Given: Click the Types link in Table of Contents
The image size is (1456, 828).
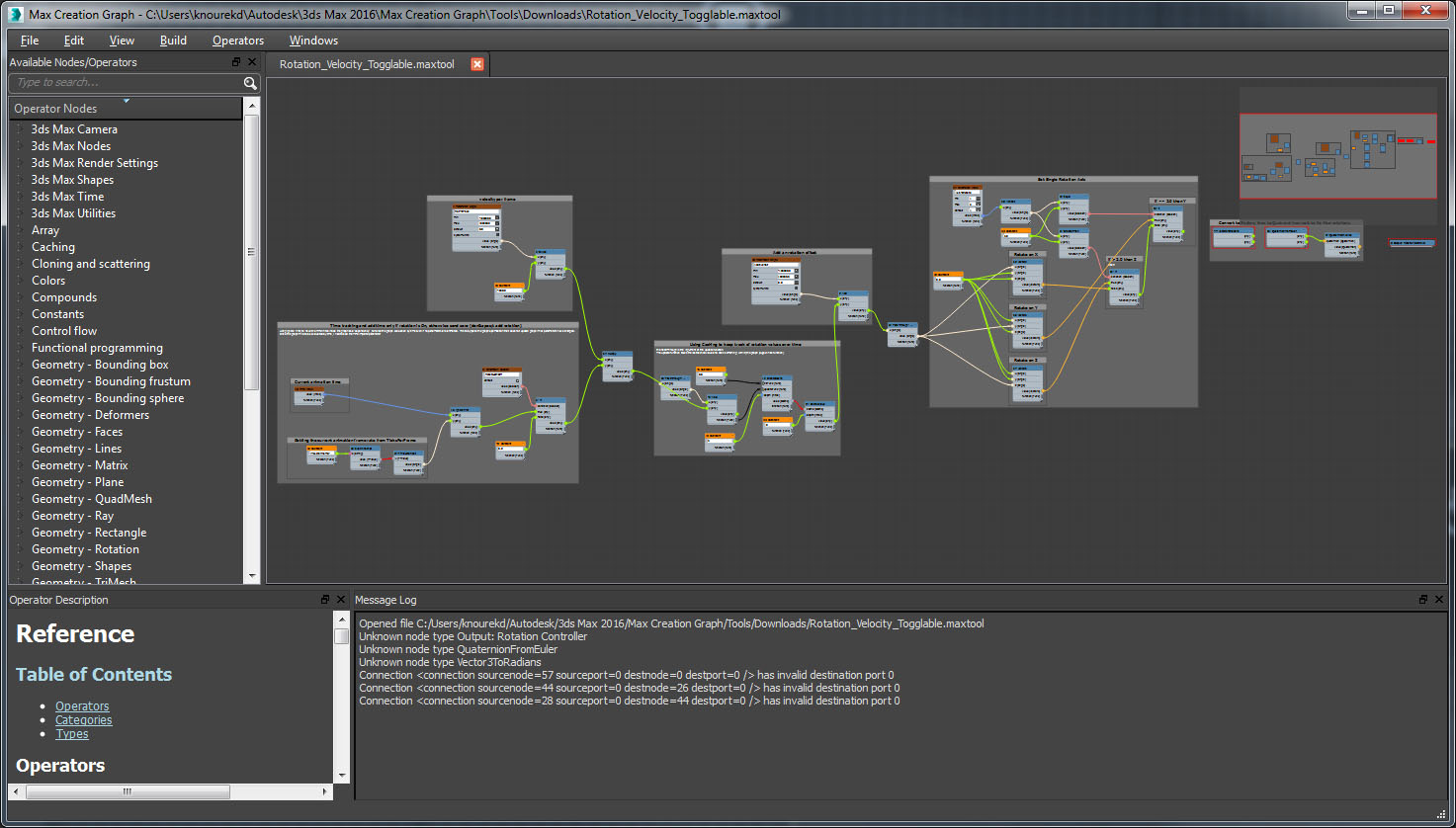Looking at the screenshot, I should coord(71,733).
